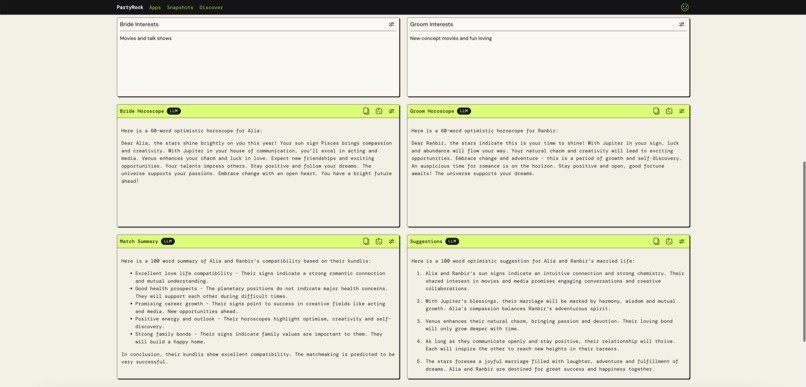The image size is (806, 387).
Task: Open the smiley profile icon
Action: (684, 7)
